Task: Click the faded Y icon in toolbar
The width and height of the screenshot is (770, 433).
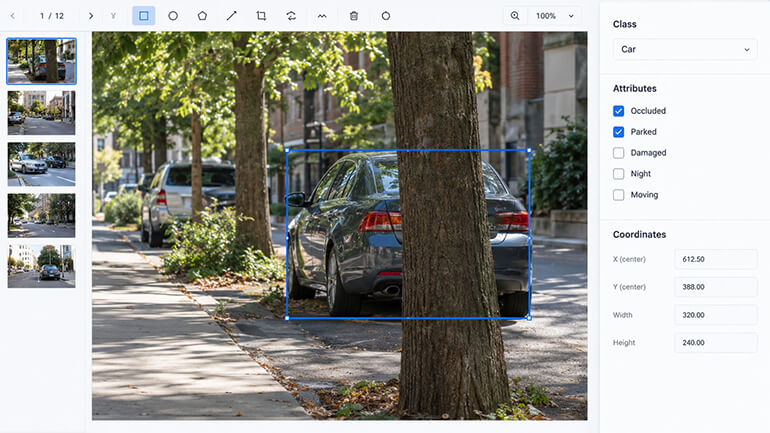Action: [x=113, y=16]
